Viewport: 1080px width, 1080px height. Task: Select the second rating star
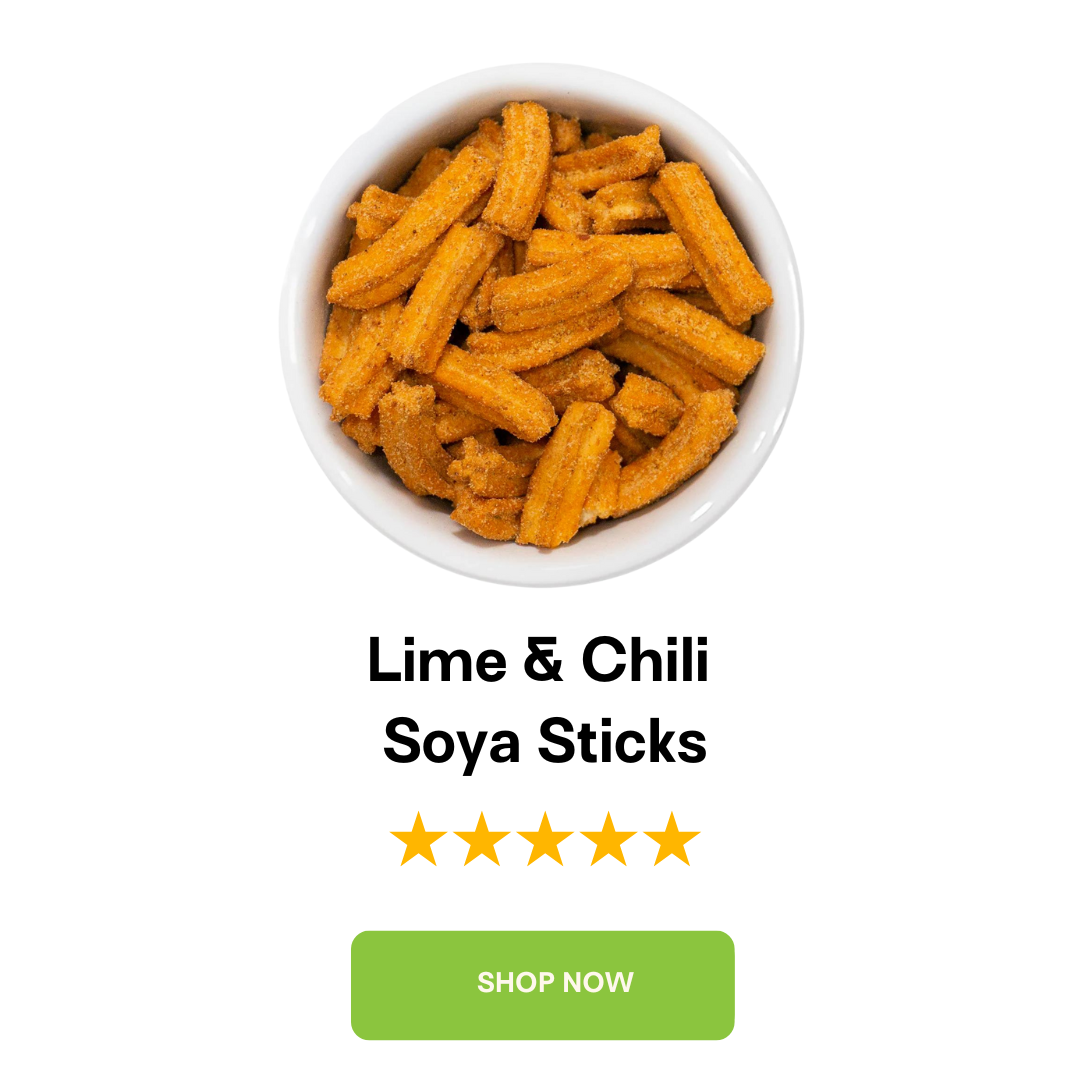pos(481,838)
